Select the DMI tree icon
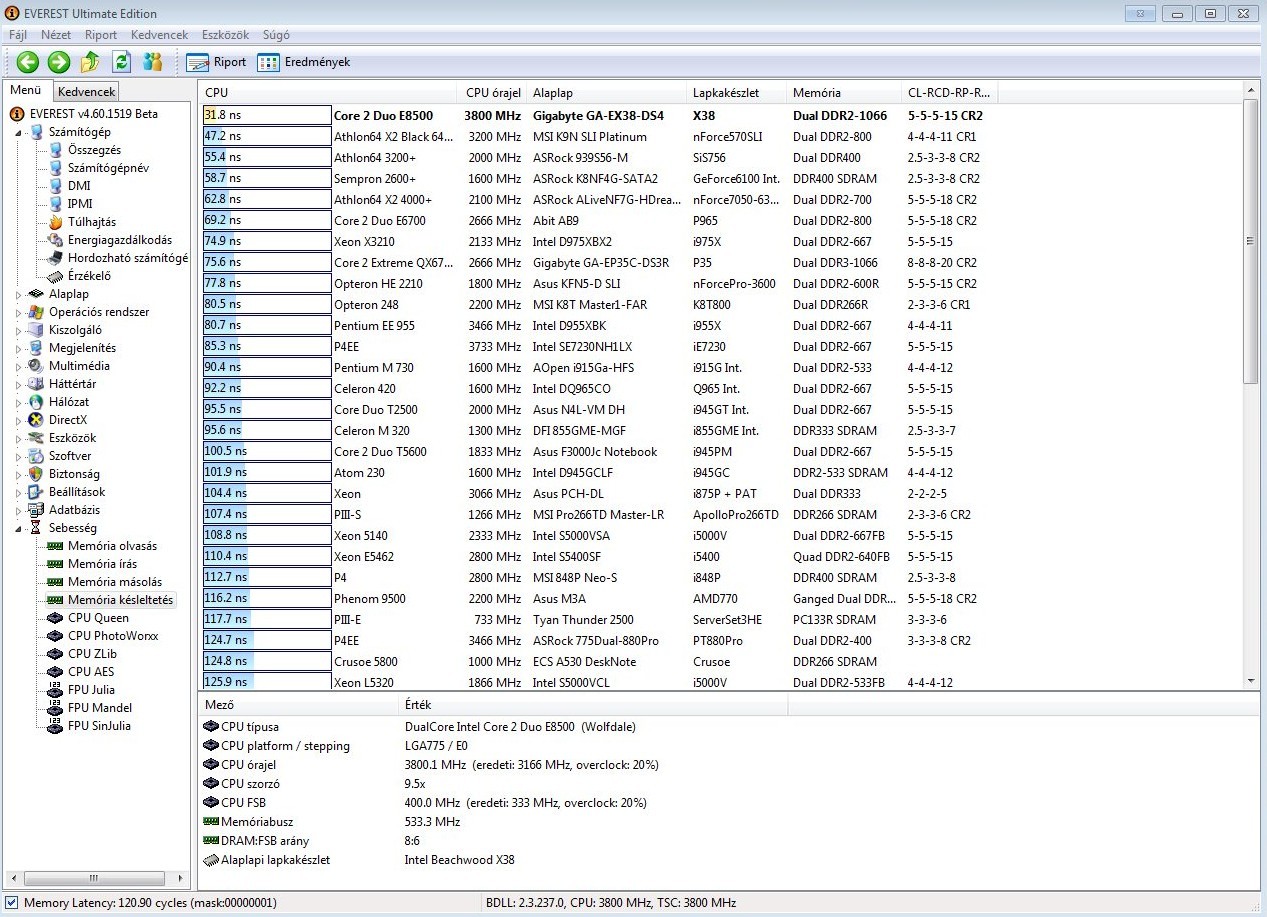This screenshot has width=1267, height=917. coord(56,186)
